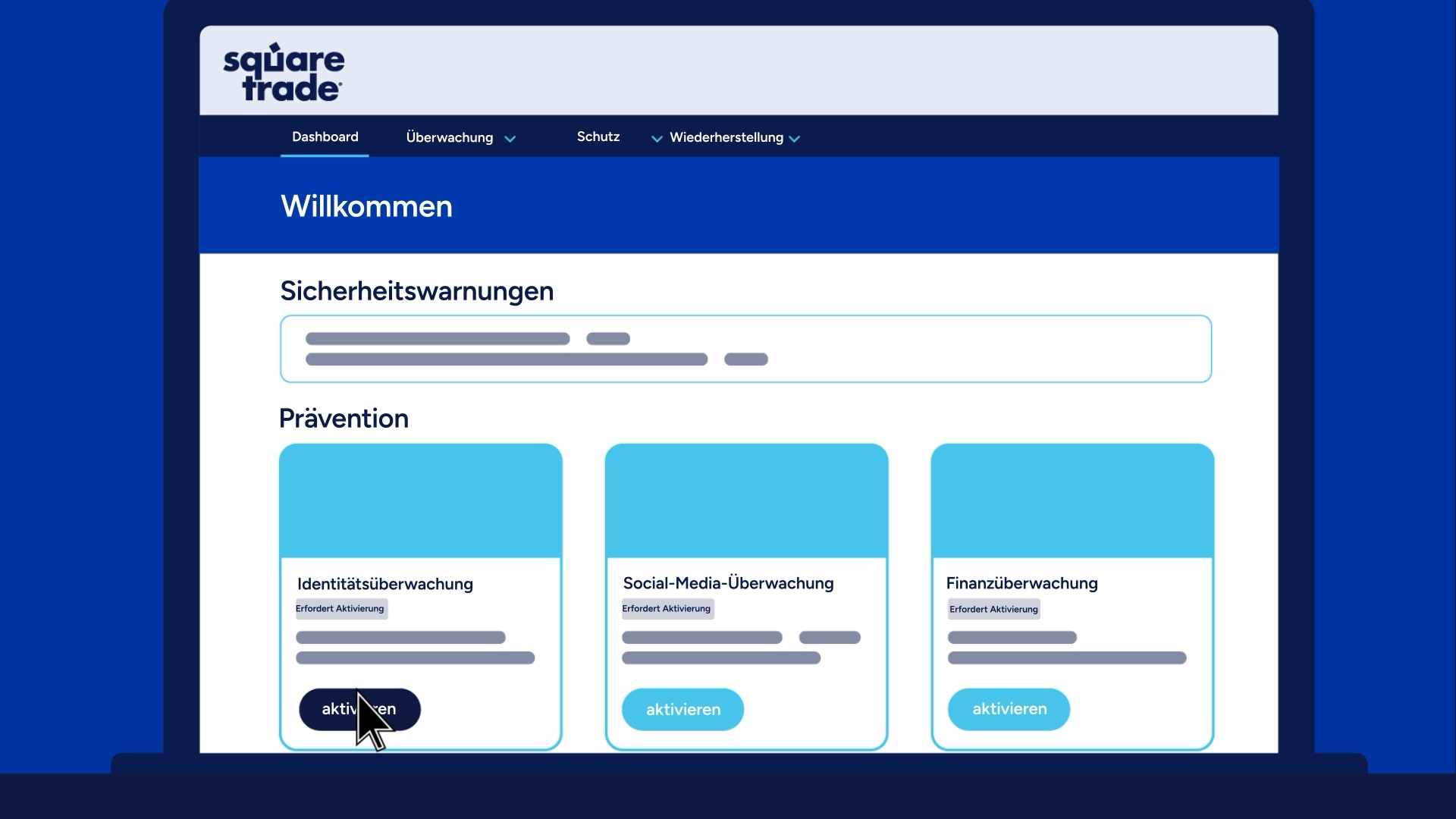Open the Überwachung menu
This screenshot has width=1456, height=819.
[x=450, y=138]
